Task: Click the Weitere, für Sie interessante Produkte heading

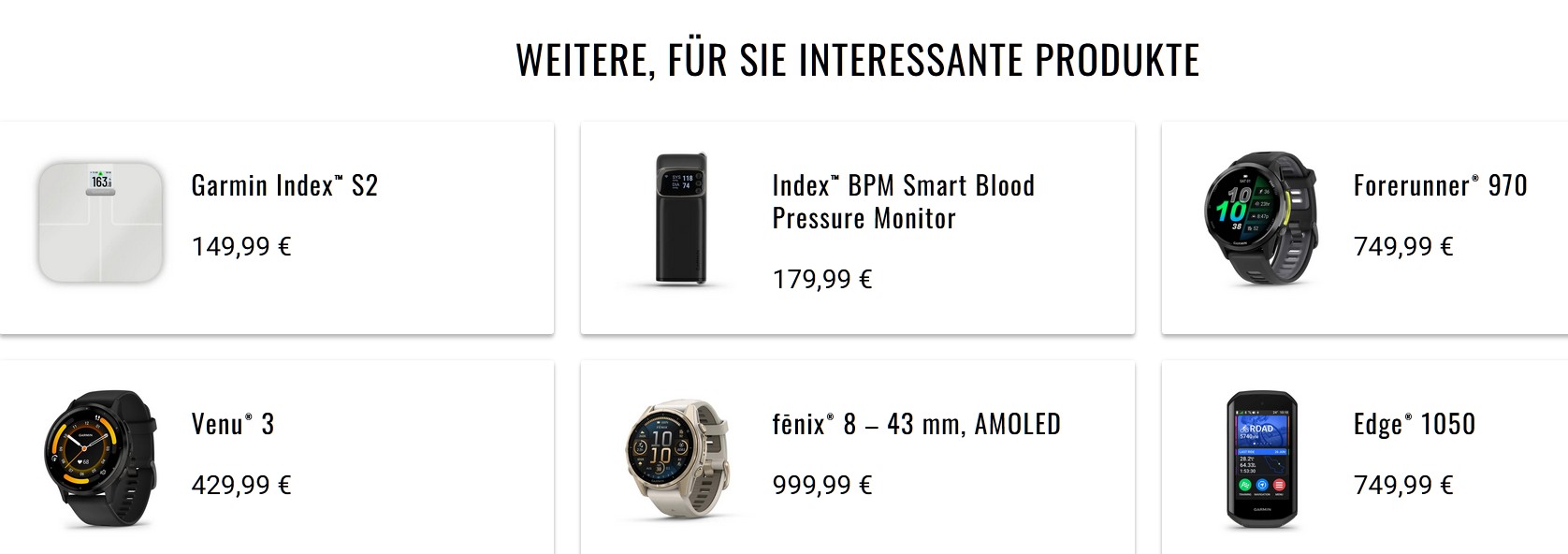Action: pyautogui.click(x=857, y=60)
